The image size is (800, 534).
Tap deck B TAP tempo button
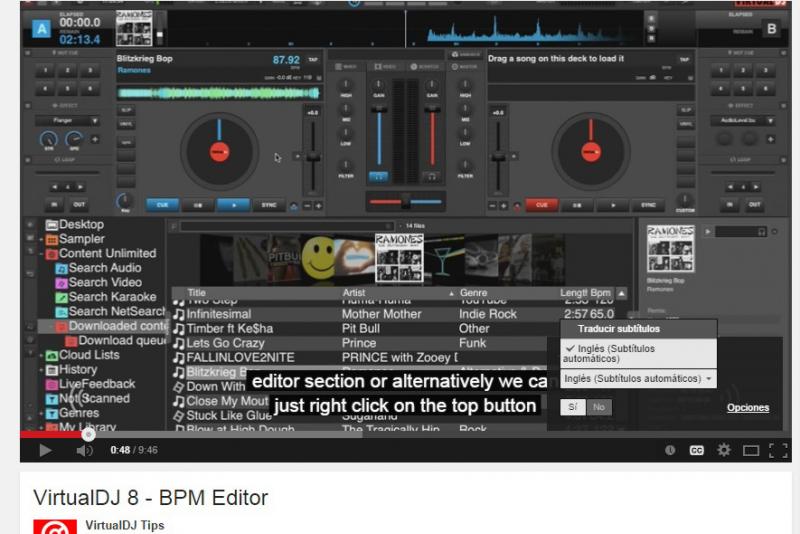[x=684, y=60]
